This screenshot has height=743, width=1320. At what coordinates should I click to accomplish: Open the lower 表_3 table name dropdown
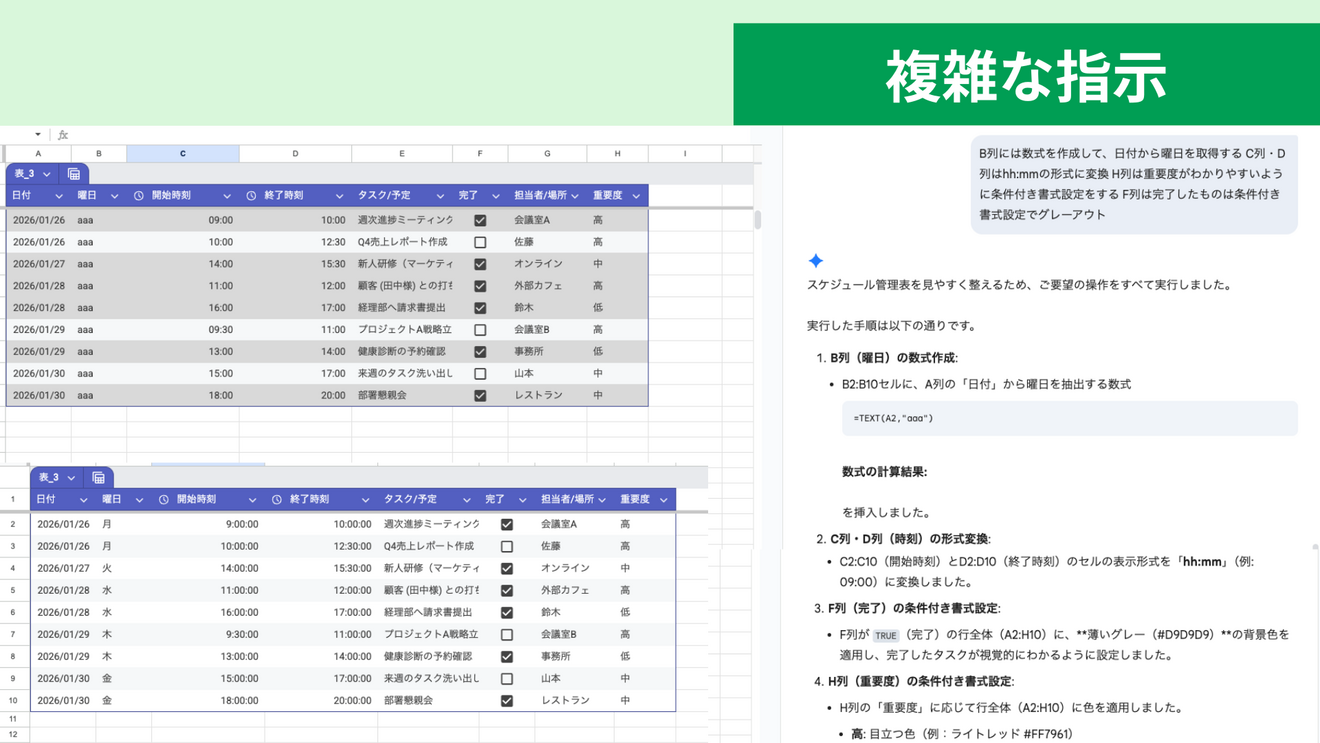(71, 478)
